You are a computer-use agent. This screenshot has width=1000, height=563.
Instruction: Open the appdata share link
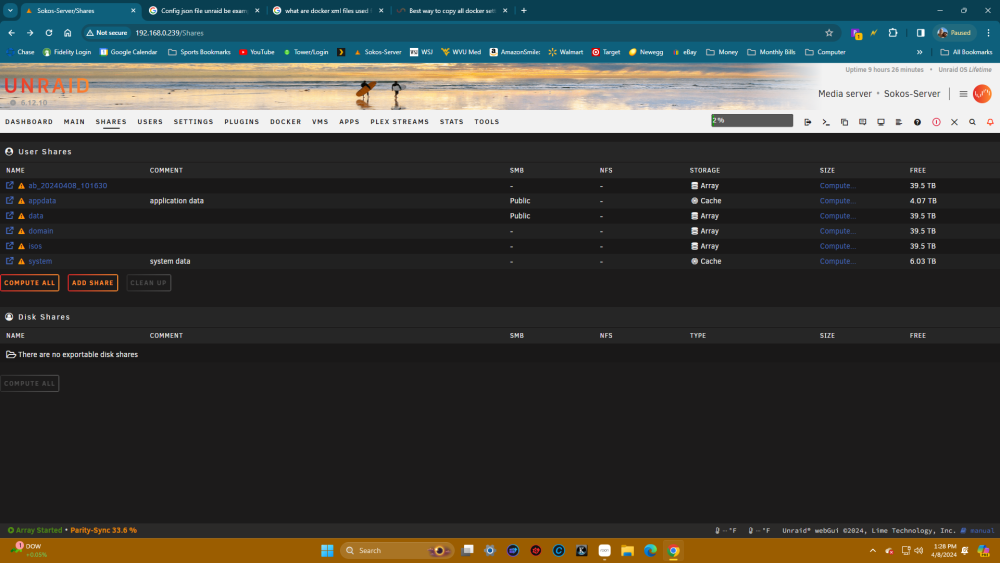[42, 201]
